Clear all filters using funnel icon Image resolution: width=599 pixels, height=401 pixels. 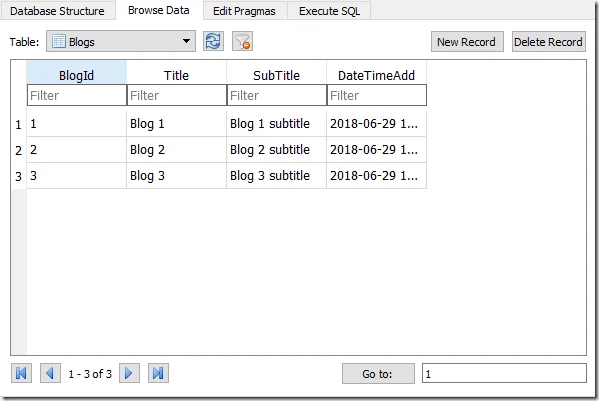(242, 41)
